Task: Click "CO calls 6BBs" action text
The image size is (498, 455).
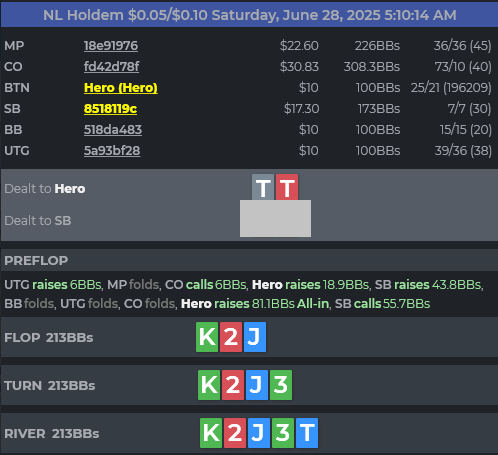Action: click(x=206, y=285)
